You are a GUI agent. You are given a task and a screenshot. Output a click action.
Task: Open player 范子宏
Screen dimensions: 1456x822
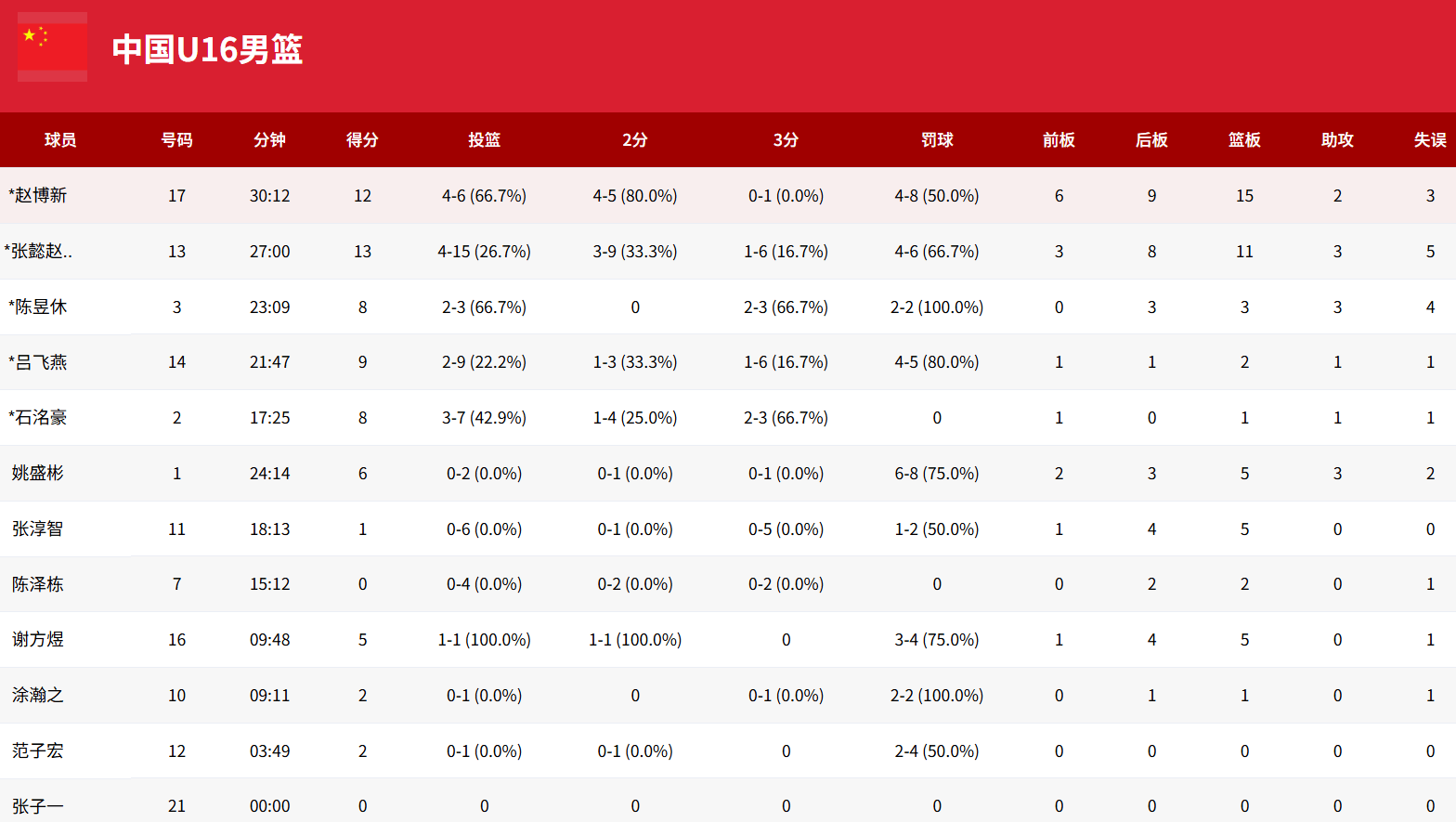(38, 750)
